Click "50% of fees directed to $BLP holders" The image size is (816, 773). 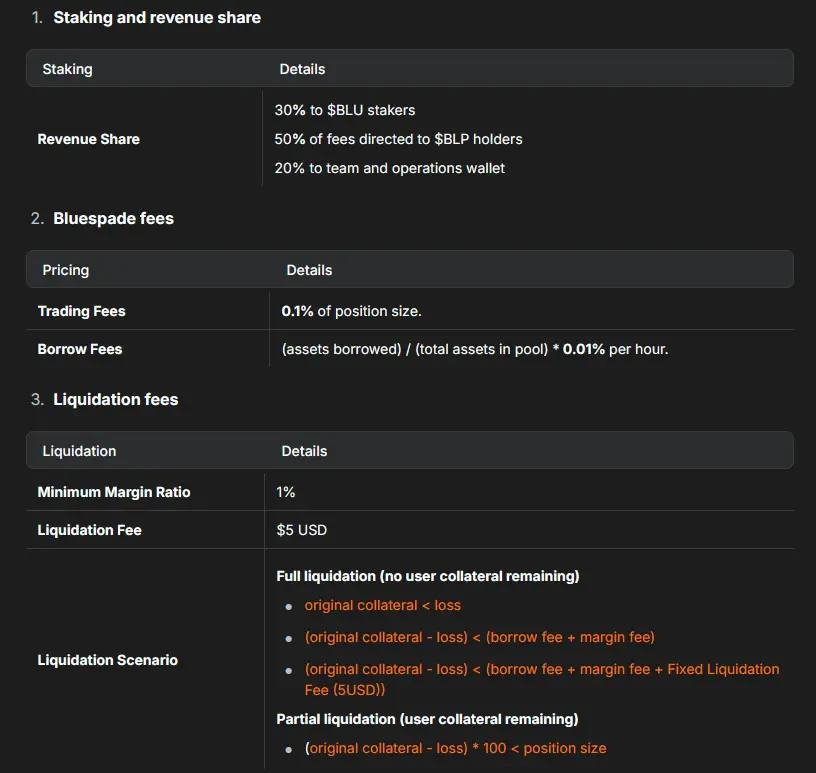[398, 139]
